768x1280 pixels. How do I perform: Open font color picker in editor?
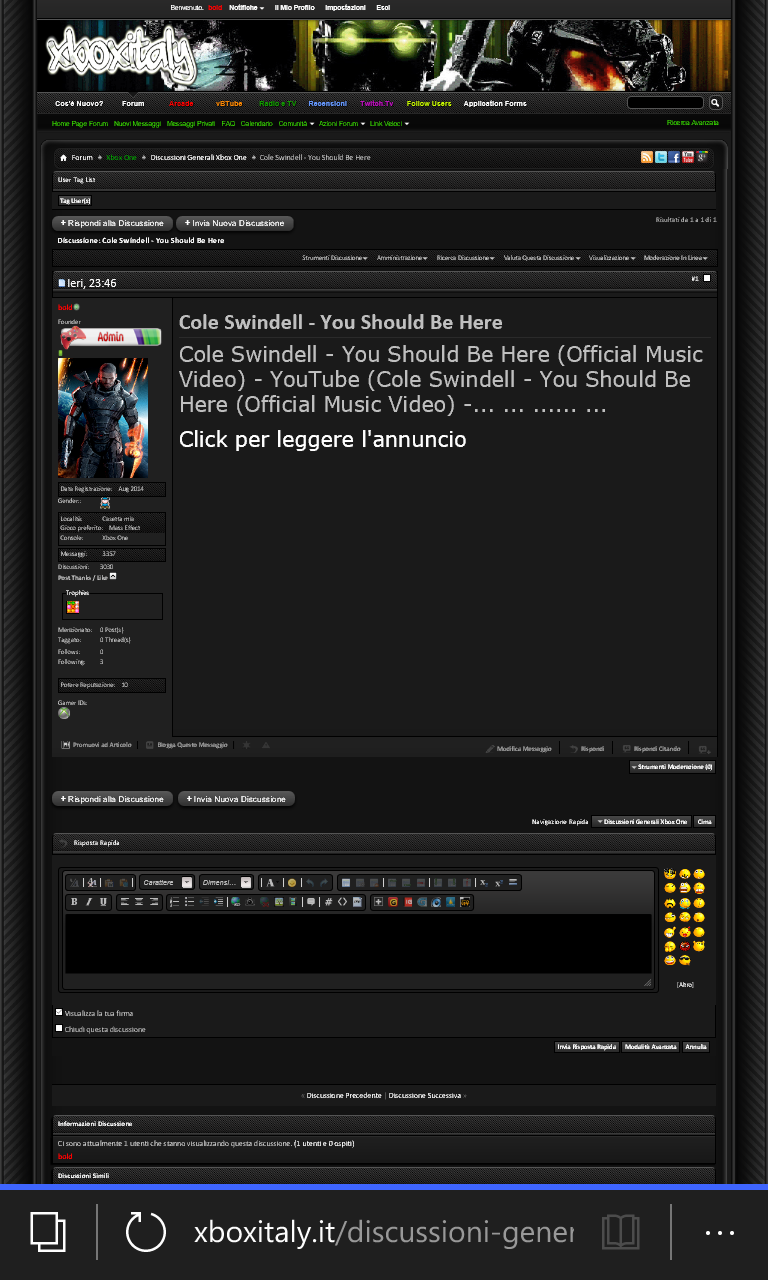coord(272,883)
